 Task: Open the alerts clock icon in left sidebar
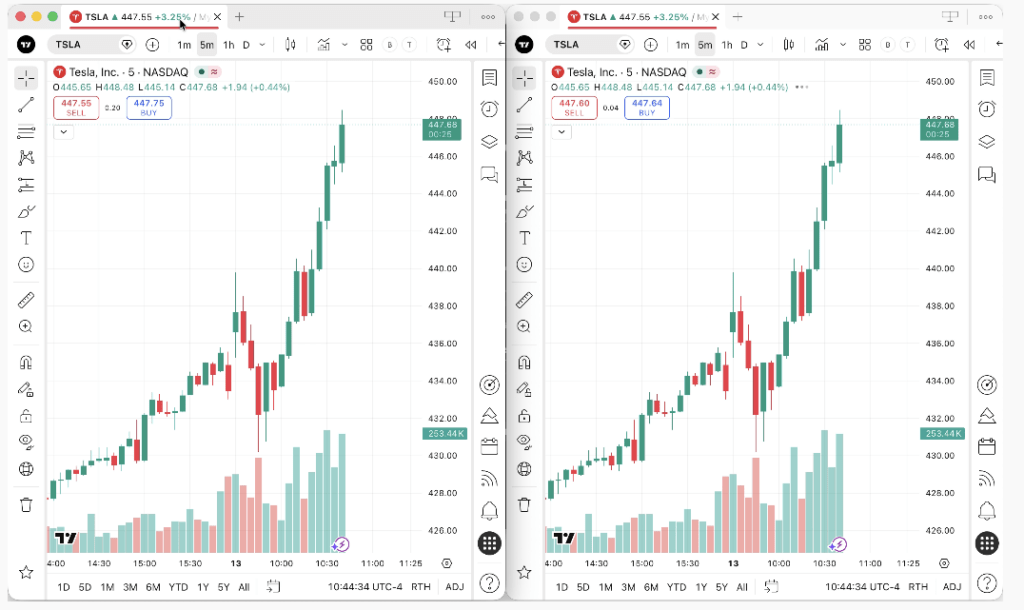(x=489, y=109)
